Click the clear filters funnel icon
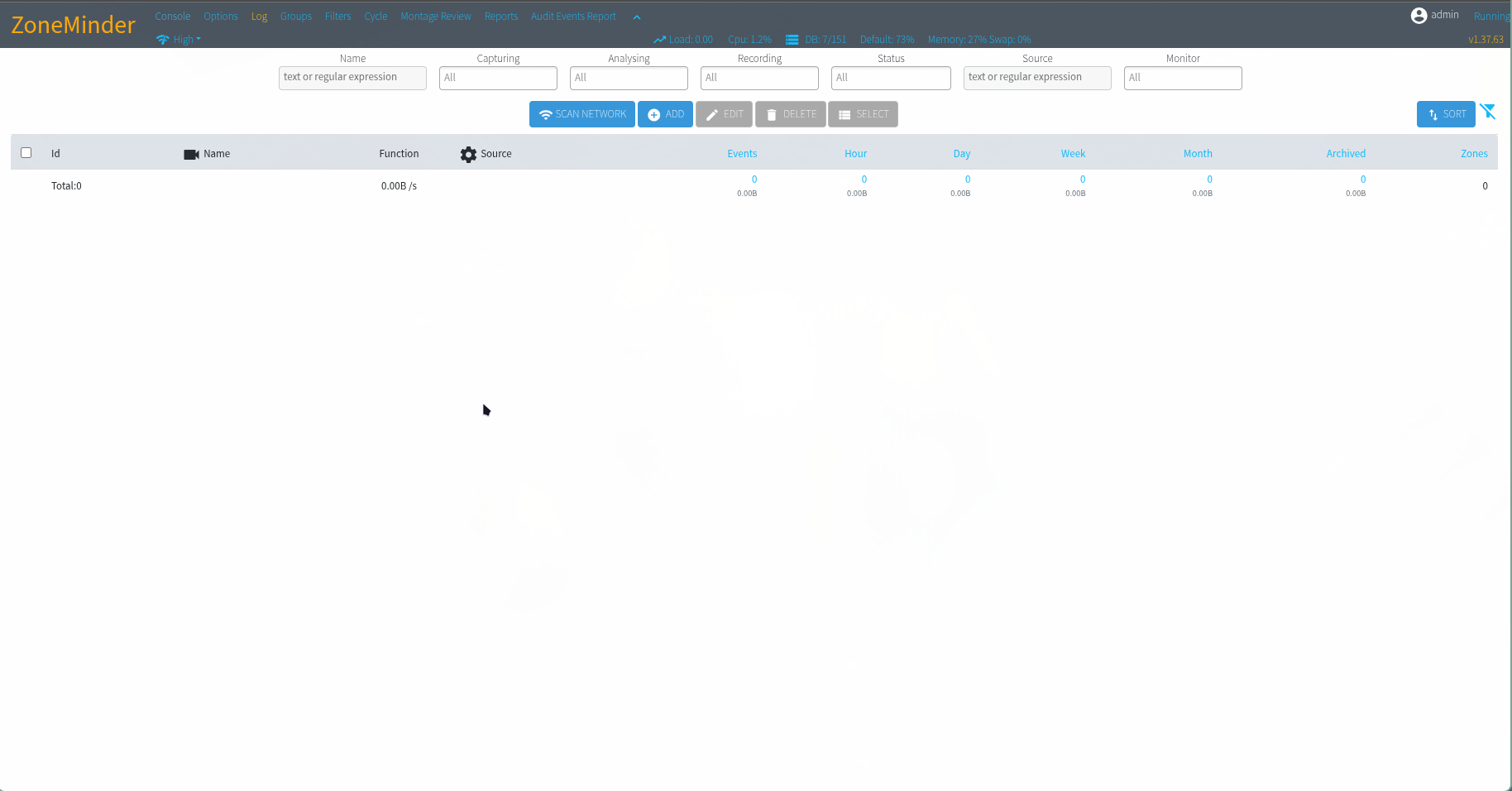This screenshot has width=1512, height=791. pyautogui.click(x=1488, y=111)
